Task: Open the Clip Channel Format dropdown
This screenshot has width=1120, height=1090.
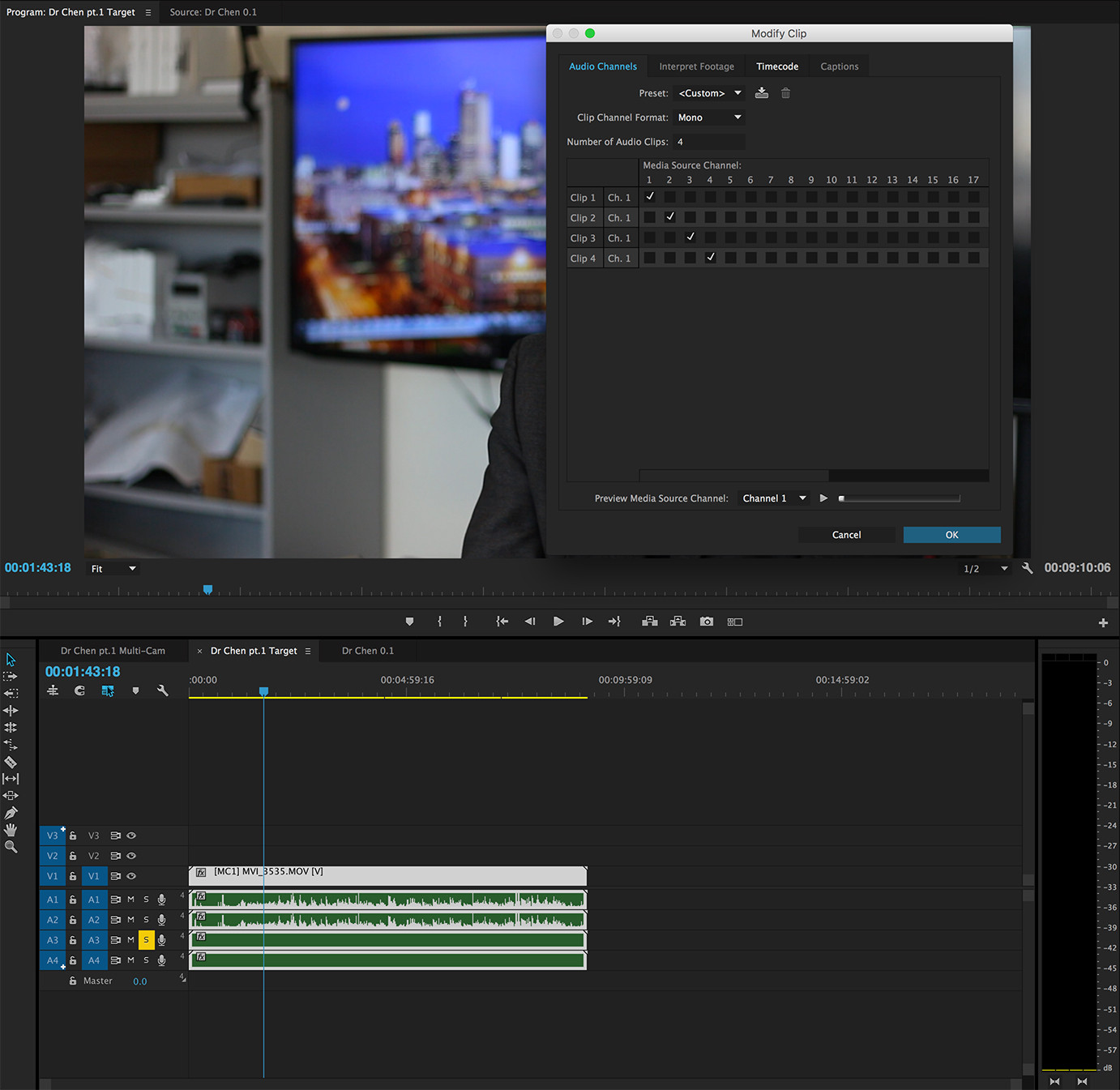Action: tap(708, 117)
